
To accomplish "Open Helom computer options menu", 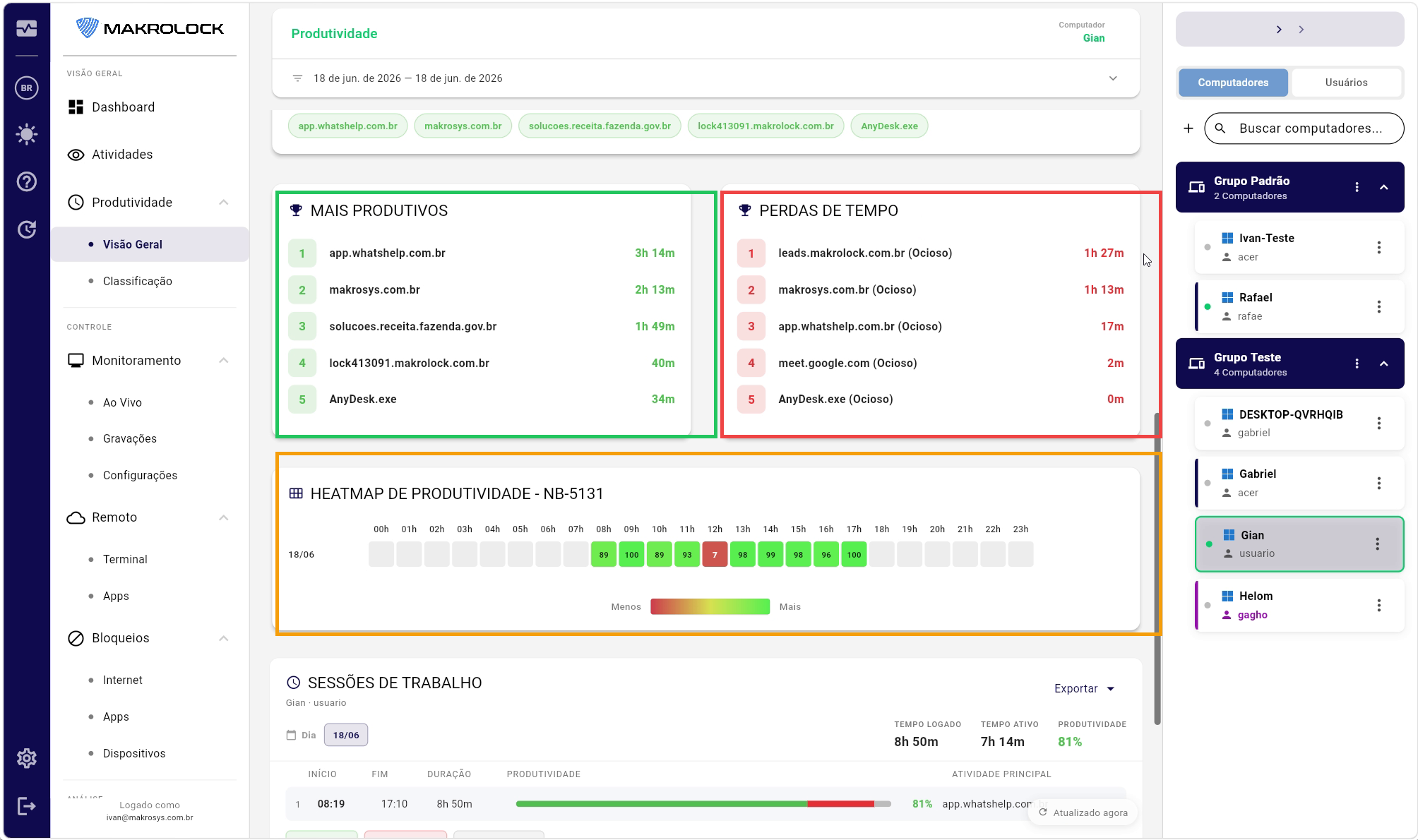I will pyautogui.click(x=1378, y=605).
